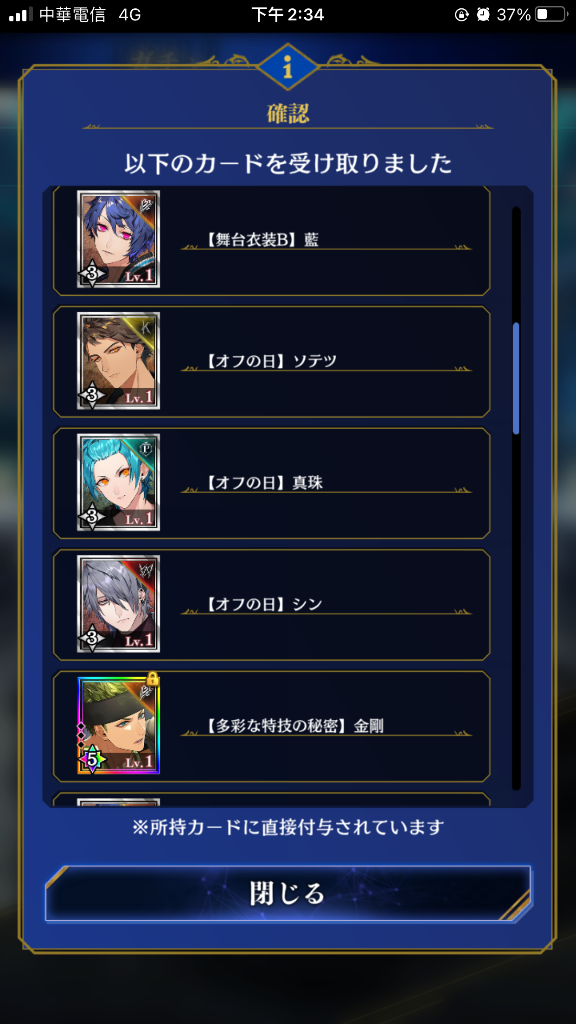
Task: Tap the 【オフの日】シン card portrait
Action: point(118,603)
